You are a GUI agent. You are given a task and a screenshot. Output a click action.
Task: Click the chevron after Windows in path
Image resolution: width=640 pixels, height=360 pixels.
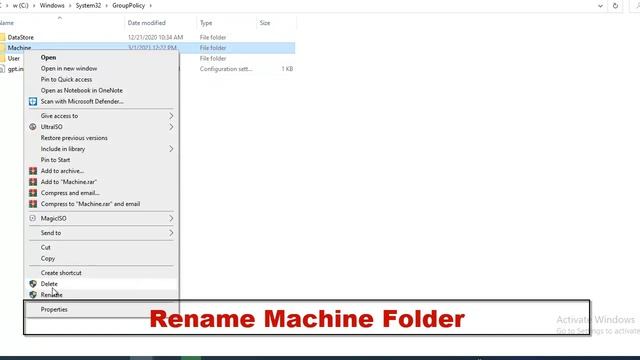point(70,6)
